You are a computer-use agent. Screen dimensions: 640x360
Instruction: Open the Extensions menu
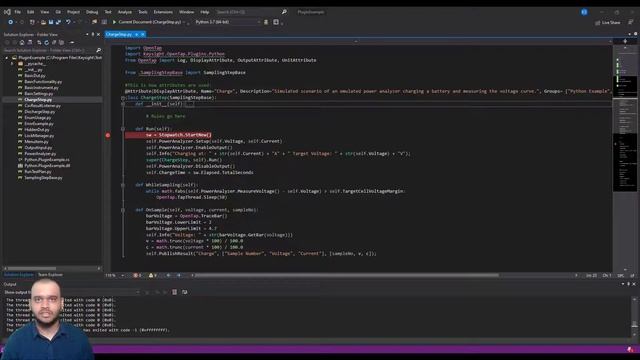click(163, 12)
